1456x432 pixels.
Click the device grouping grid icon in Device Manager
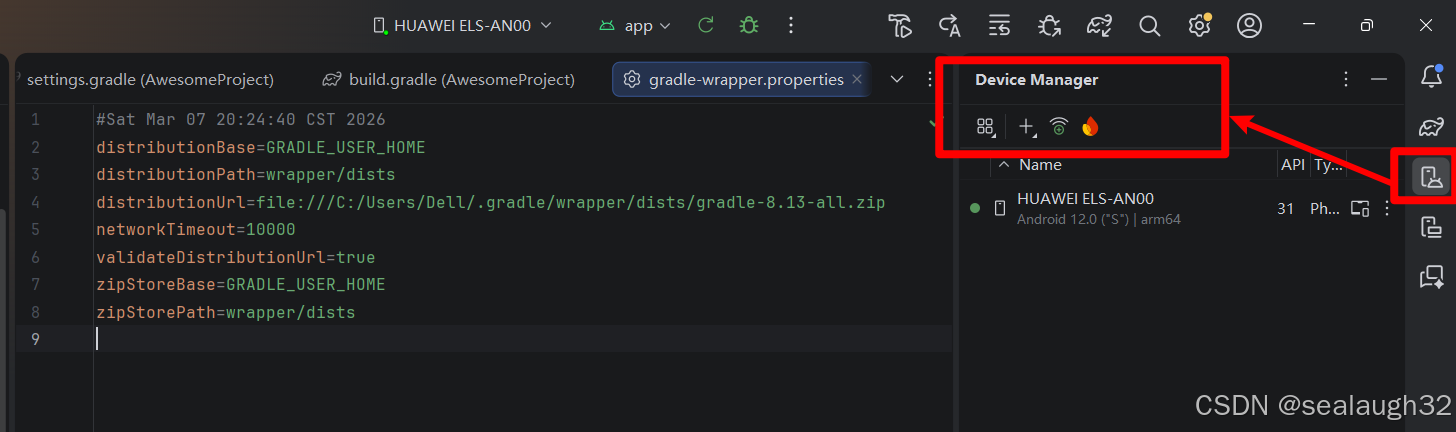pyautogui.click(x=986, y=126)
